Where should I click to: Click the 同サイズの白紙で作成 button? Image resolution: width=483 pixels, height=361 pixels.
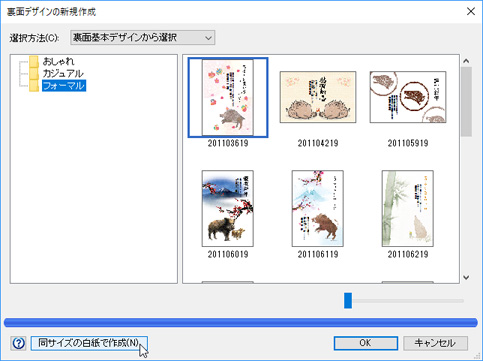[89, 343]
